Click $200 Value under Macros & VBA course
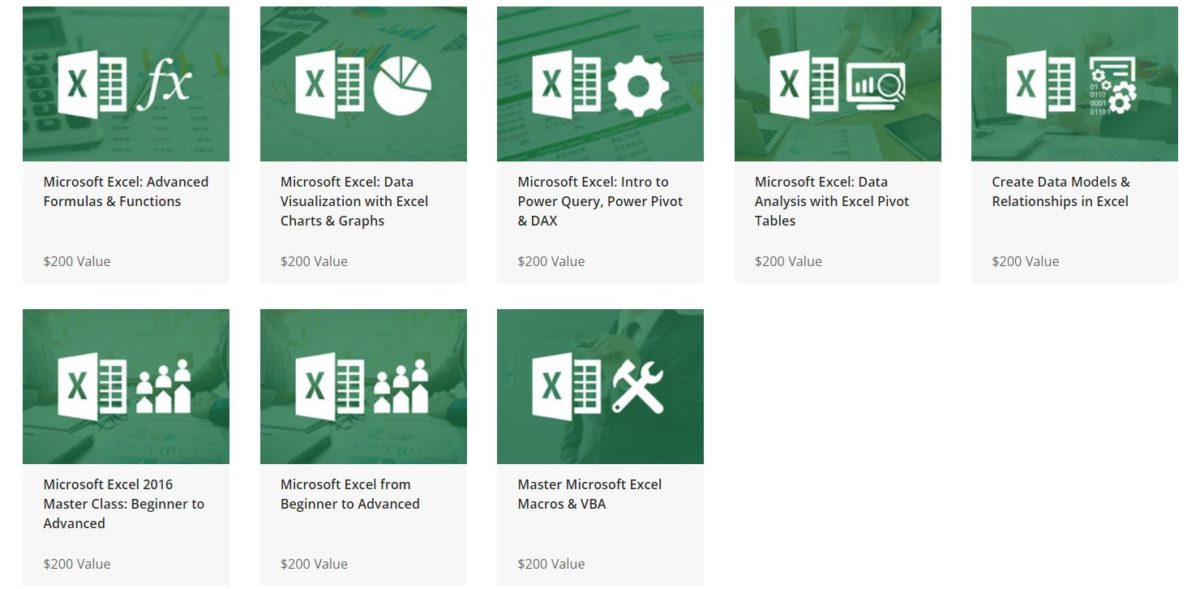 tap(551, 564)
